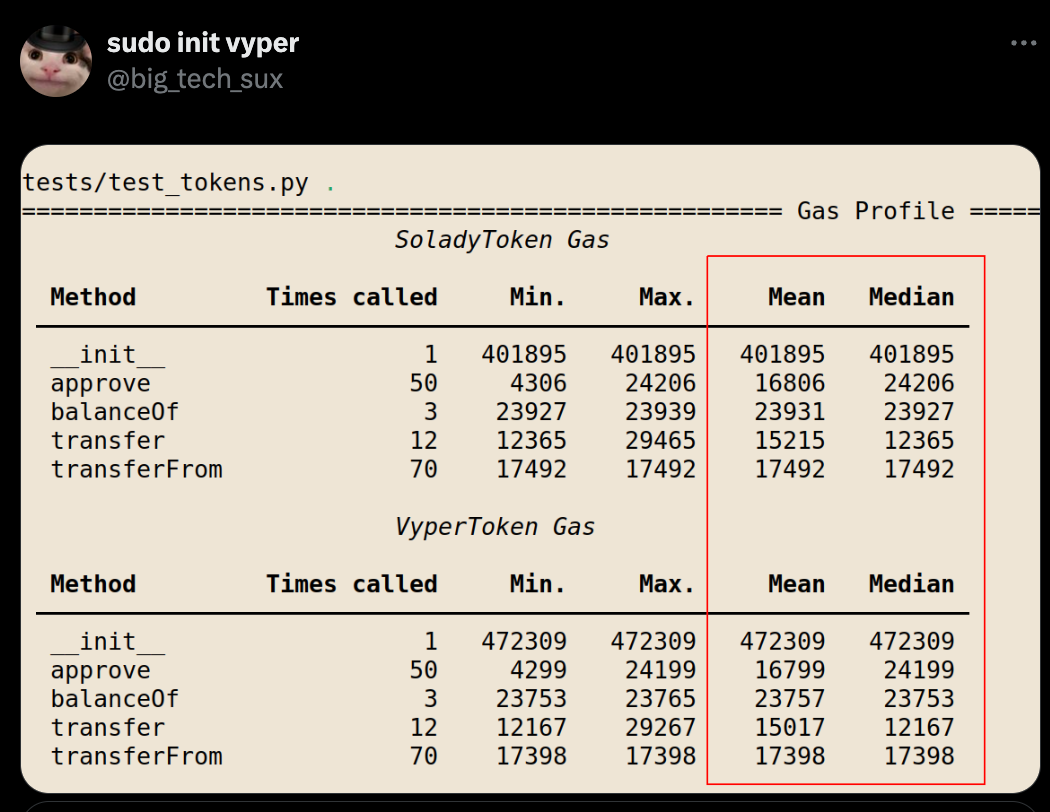This screenshot has width=1050, height=812.
Task: Select the VyperToken __init__ Median value 472309
Action: pos(911,641)
